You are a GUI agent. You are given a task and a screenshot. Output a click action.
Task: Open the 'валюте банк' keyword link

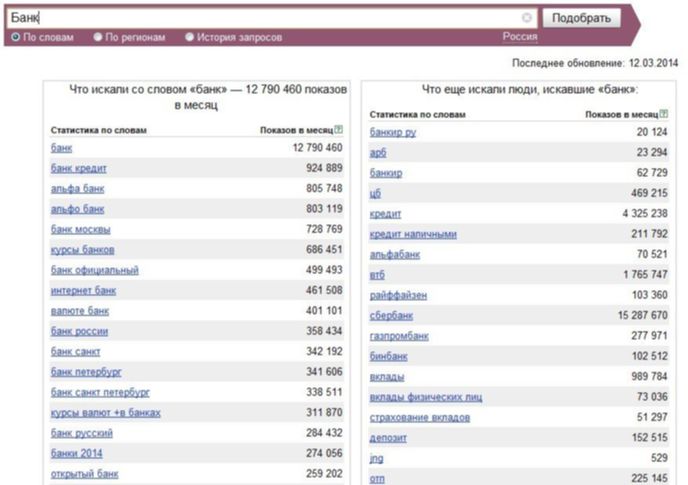point(80,311)
